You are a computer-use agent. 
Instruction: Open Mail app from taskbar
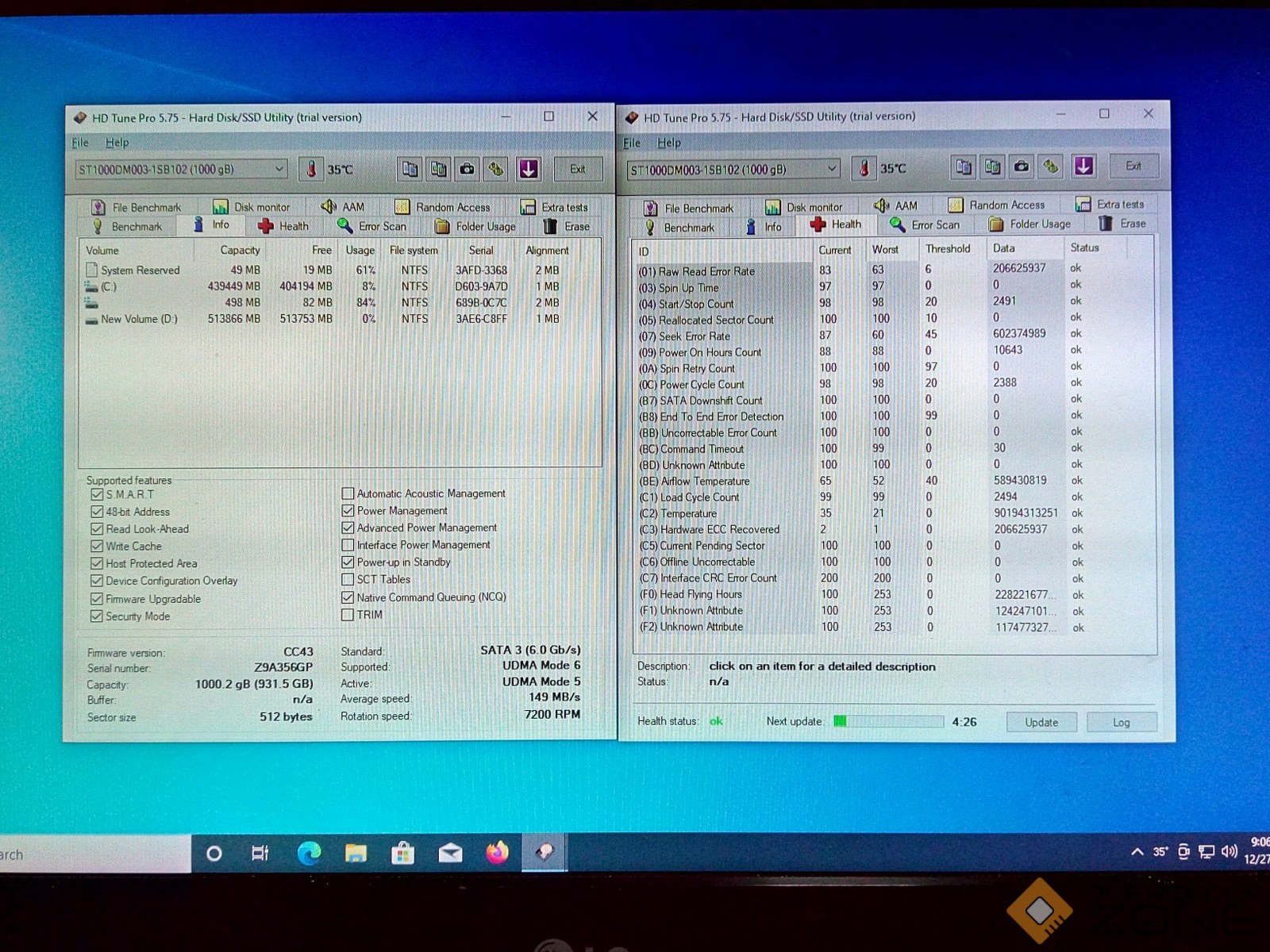pyautogui.click(x=450, y=854)
